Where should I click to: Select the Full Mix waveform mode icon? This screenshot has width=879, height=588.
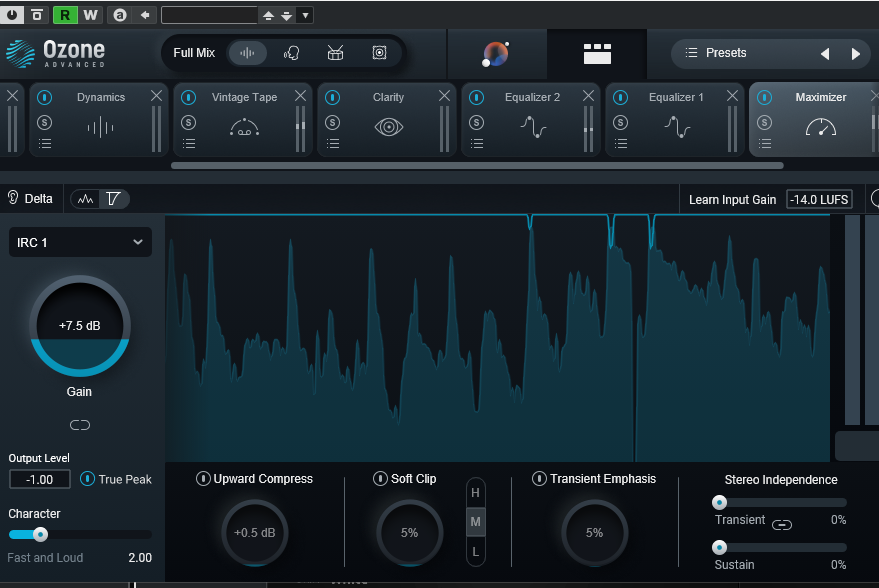click(x=247, y=53)
